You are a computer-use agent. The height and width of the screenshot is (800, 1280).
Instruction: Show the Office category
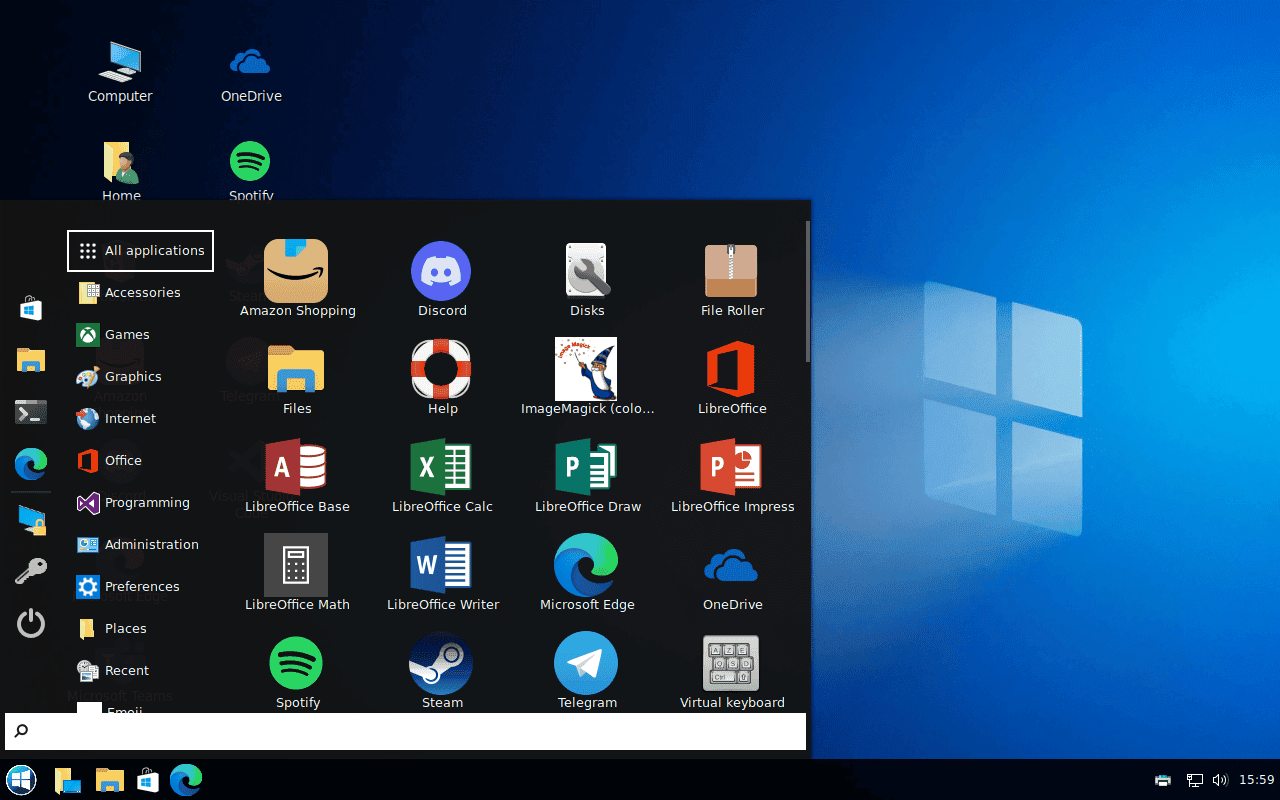coord(140,461)
